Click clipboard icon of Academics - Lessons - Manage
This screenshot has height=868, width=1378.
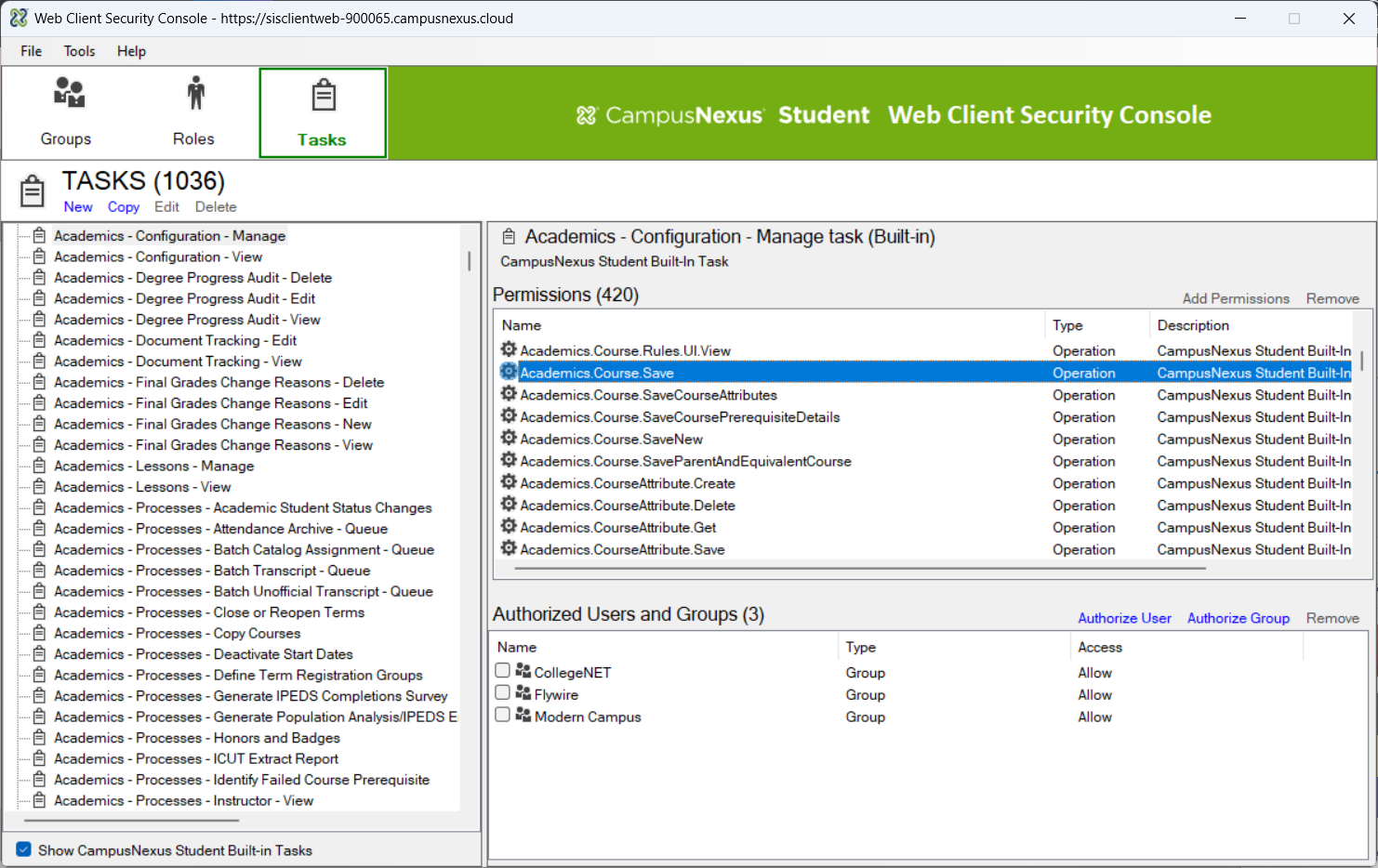click(x=39, y=466)
